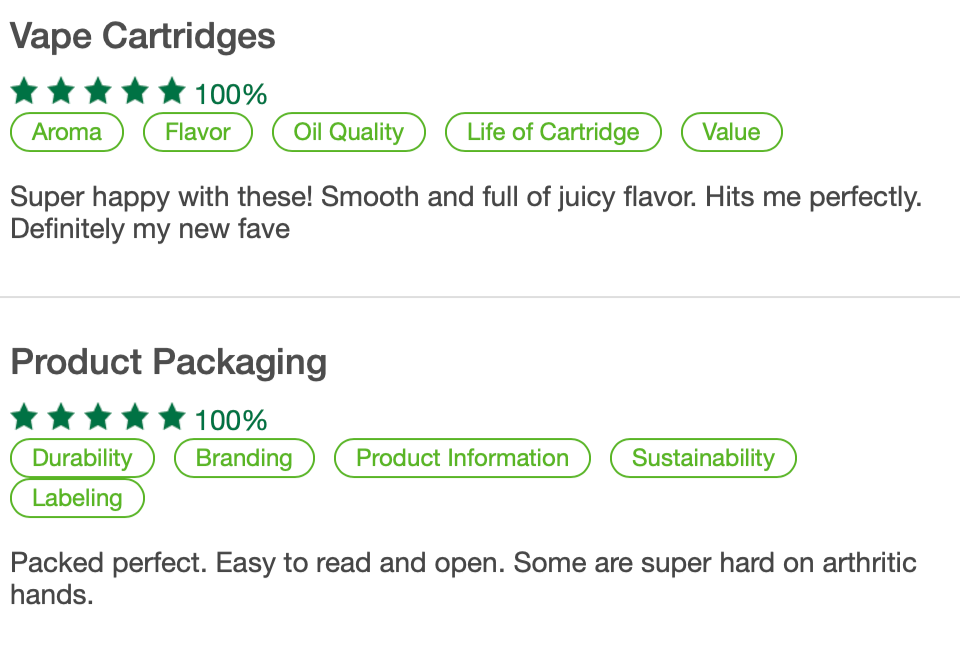Select the Aroma tag

pyautogui.click(x=67, y=132)
